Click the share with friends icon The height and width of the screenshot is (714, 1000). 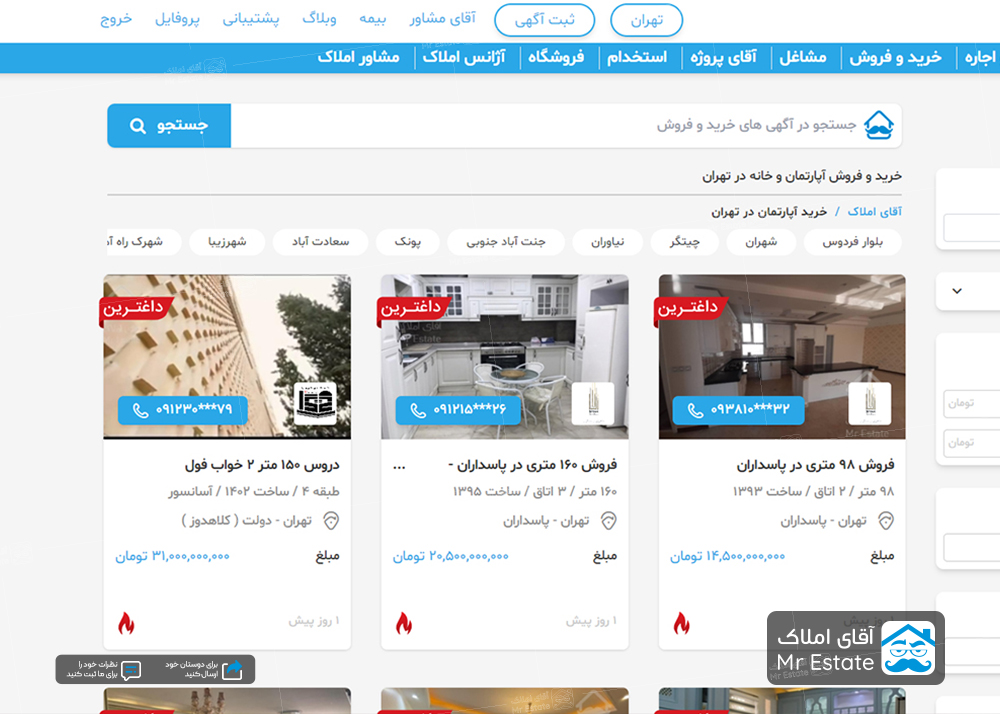tap(232, 669)
